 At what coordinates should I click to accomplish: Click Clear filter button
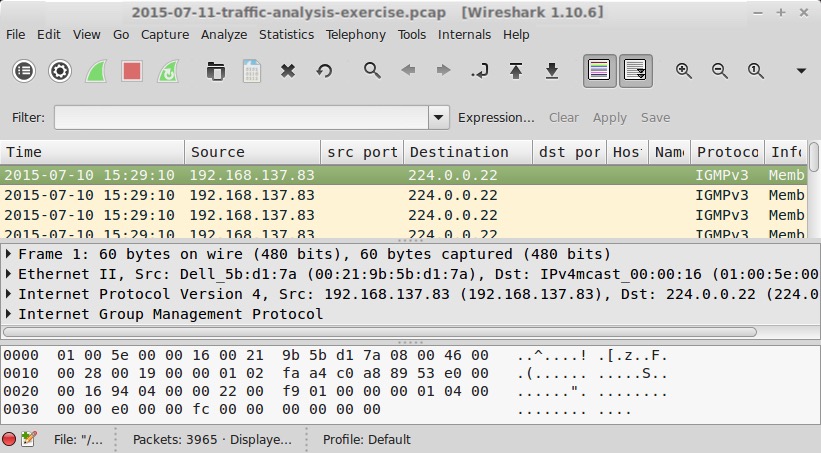(x=564, y=118)
